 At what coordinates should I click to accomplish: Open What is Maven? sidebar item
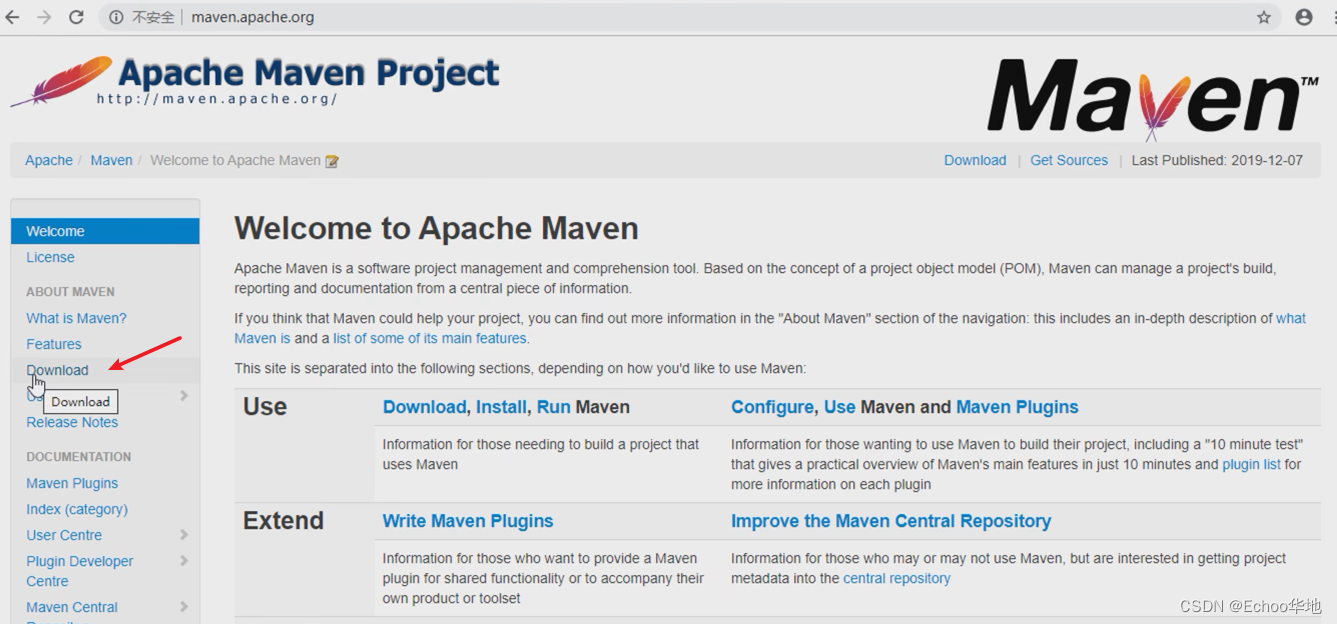point(76,318)
